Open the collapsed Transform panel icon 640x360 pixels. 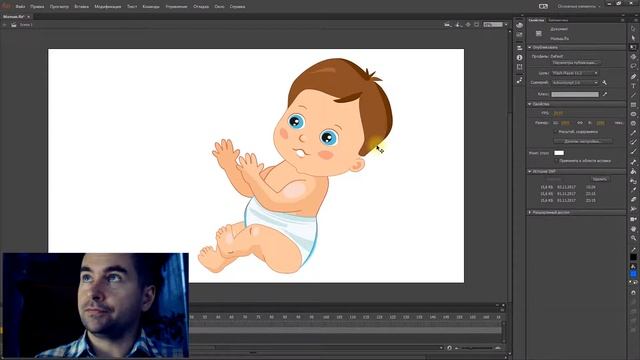pos(519,67)
